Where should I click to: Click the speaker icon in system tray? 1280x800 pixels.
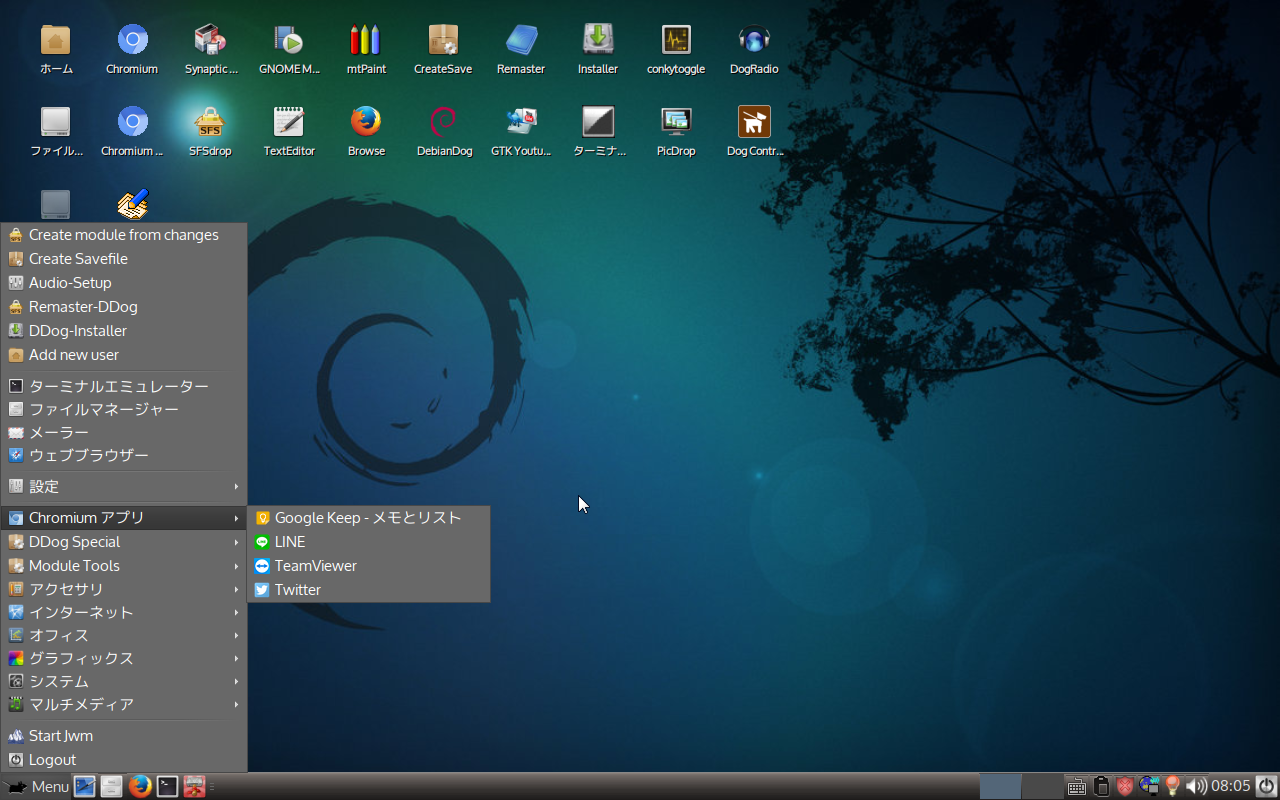click(1196, 786)
